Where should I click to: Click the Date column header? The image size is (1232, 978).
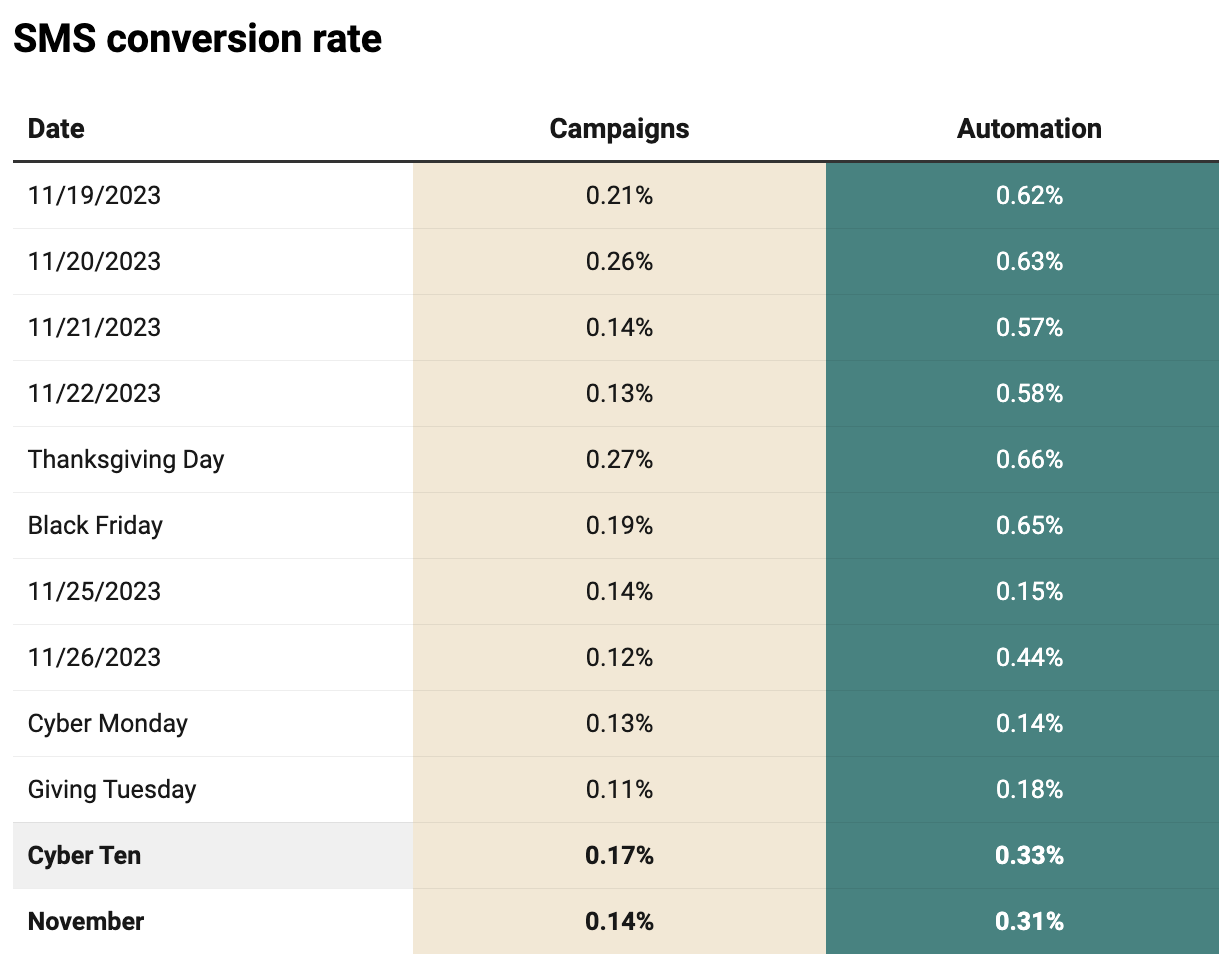(x=56, y=129)
